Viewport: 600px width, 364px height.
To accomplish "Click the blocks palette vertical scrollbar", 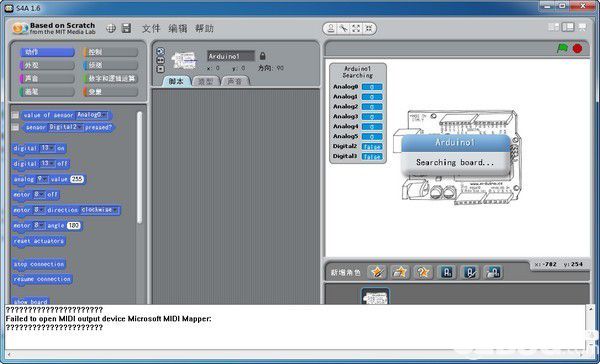I will click(139, 167).
